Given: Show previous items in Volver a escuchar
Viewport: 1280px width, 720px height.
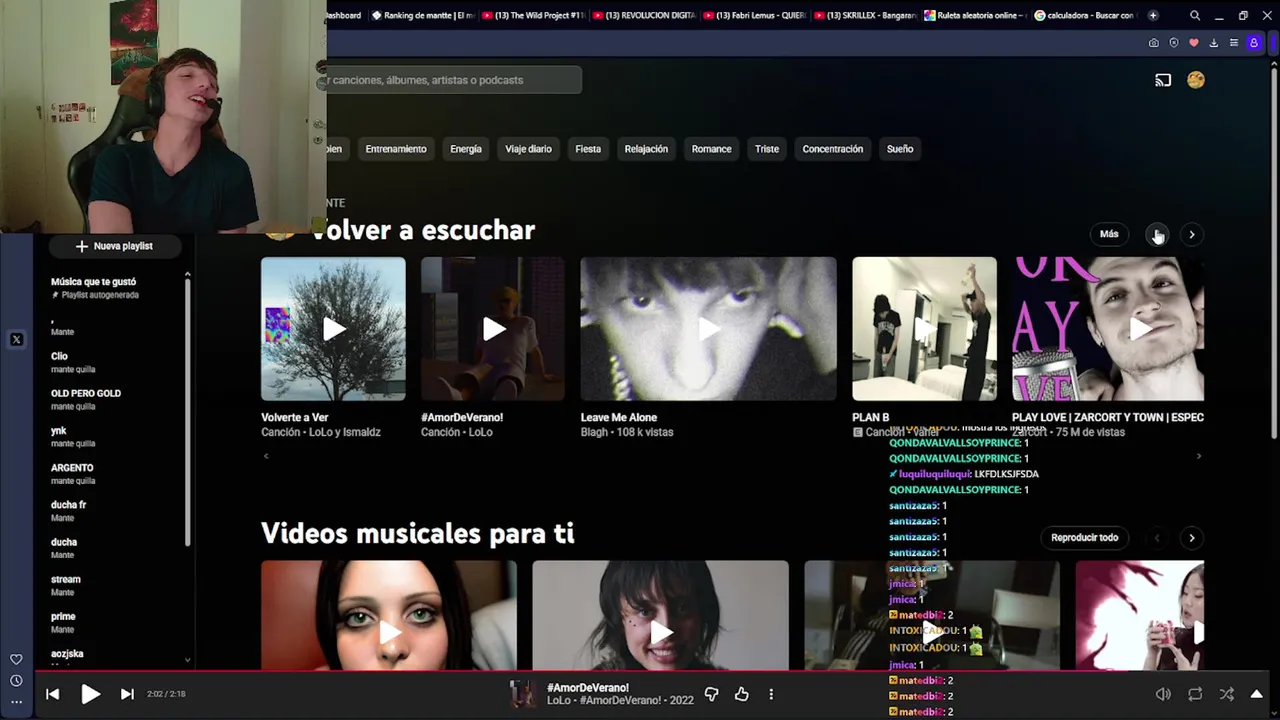Looking at the screenshot, I should coord(1157,234).
